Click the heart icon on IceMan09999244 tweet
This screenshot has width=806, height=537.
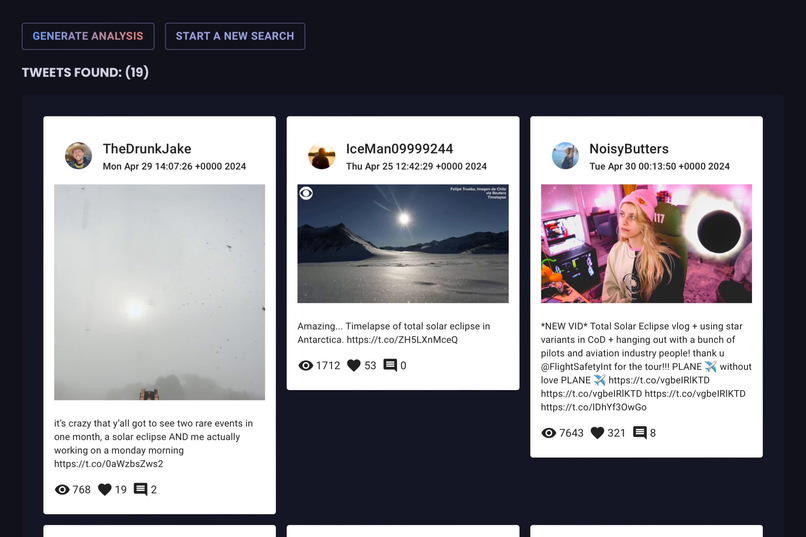[354, 365]
